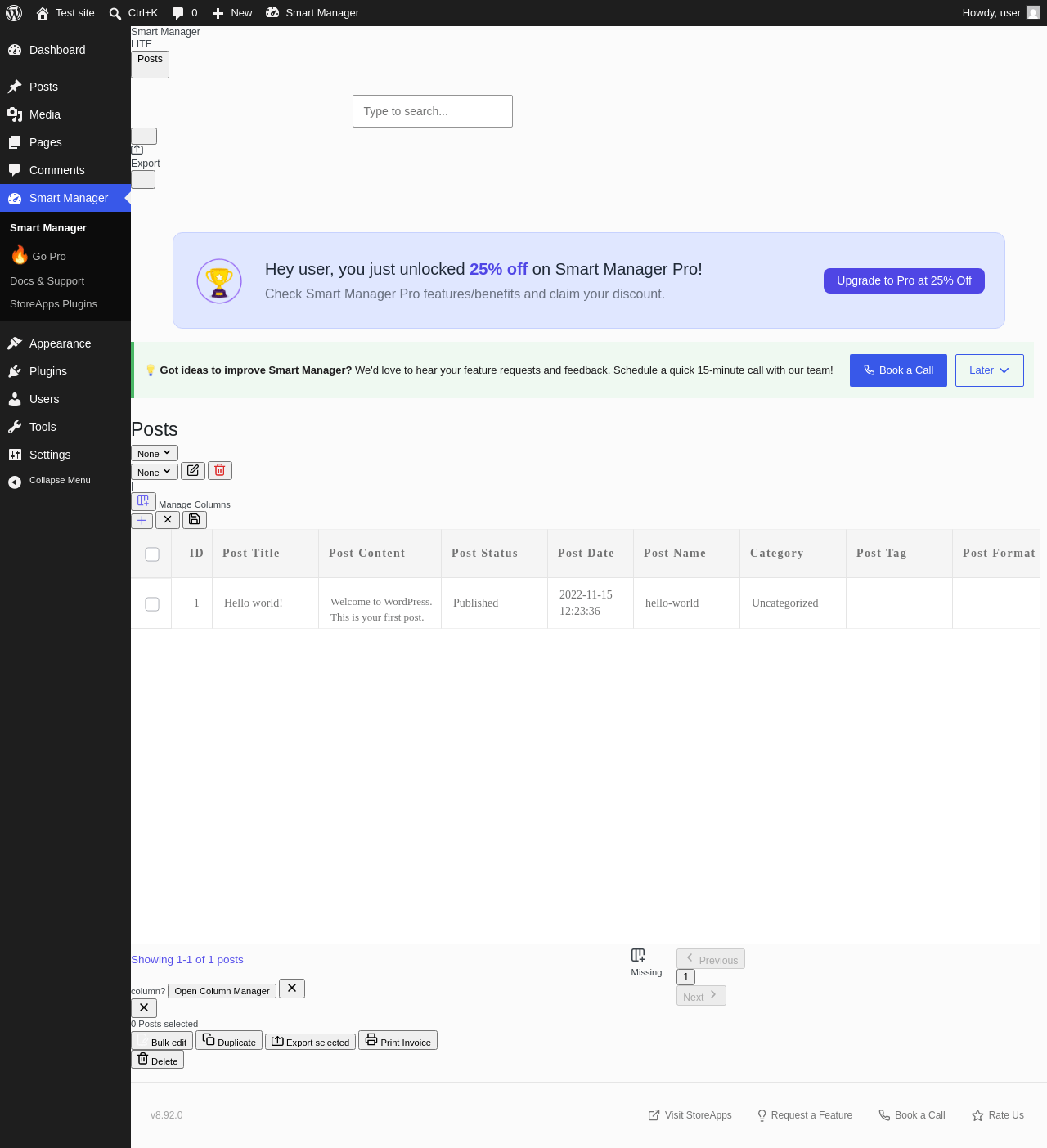Click the edit pencil icon beside None dropdown
Viewport: 1047px width, 1148px height.
click(x=193, y=470)
